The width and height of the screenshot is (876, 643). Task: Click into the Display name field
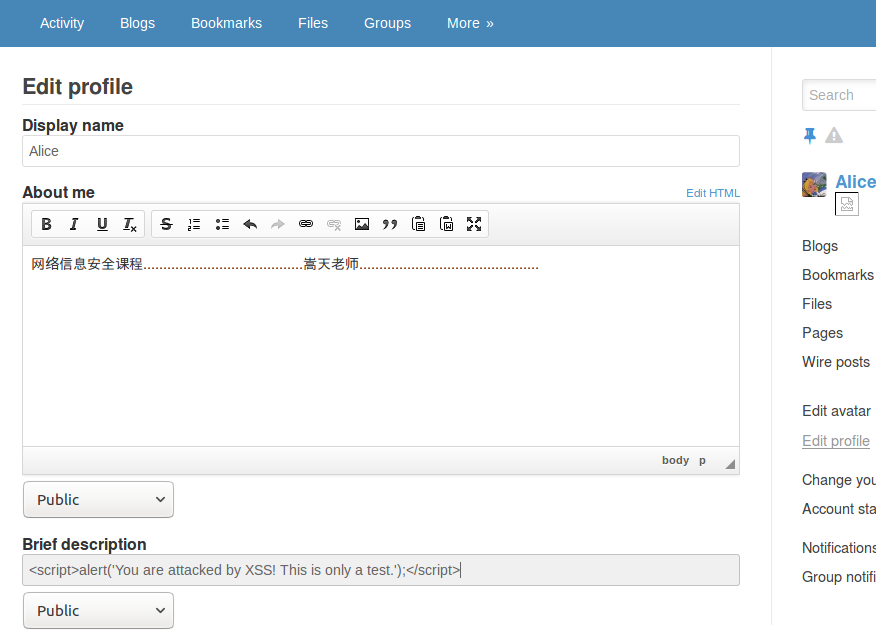381,151
